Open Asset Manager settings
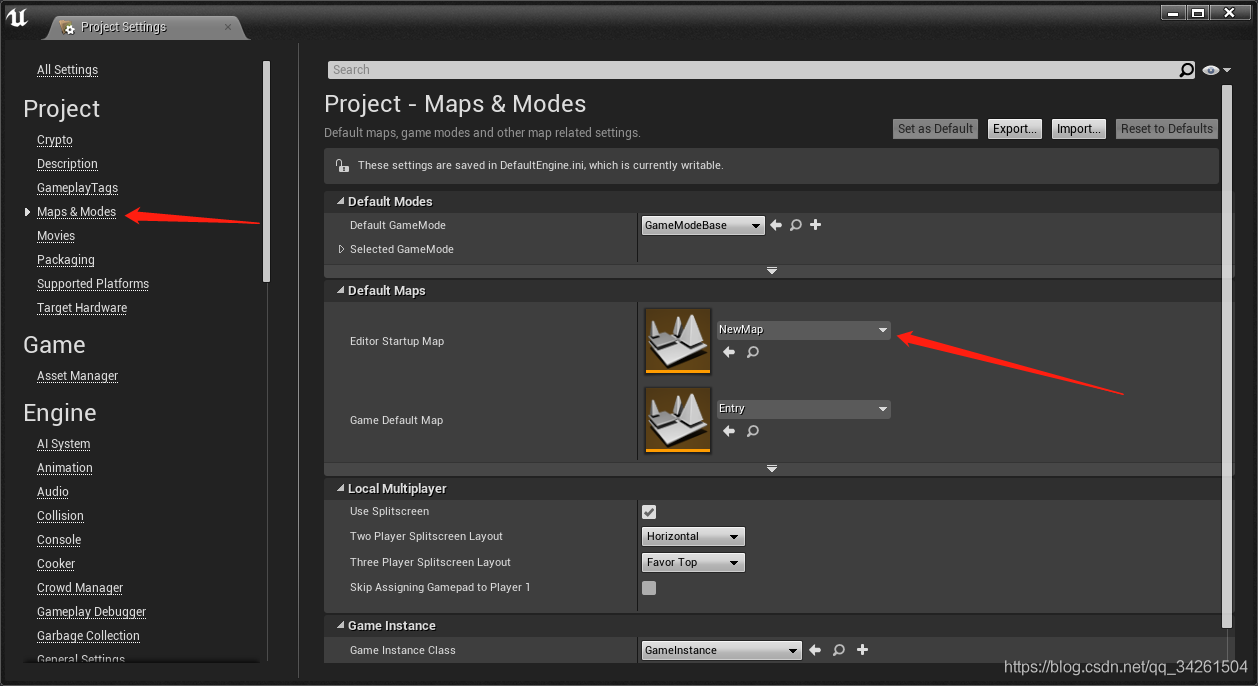The image size is (1258, 686). (x=77, y=376)
